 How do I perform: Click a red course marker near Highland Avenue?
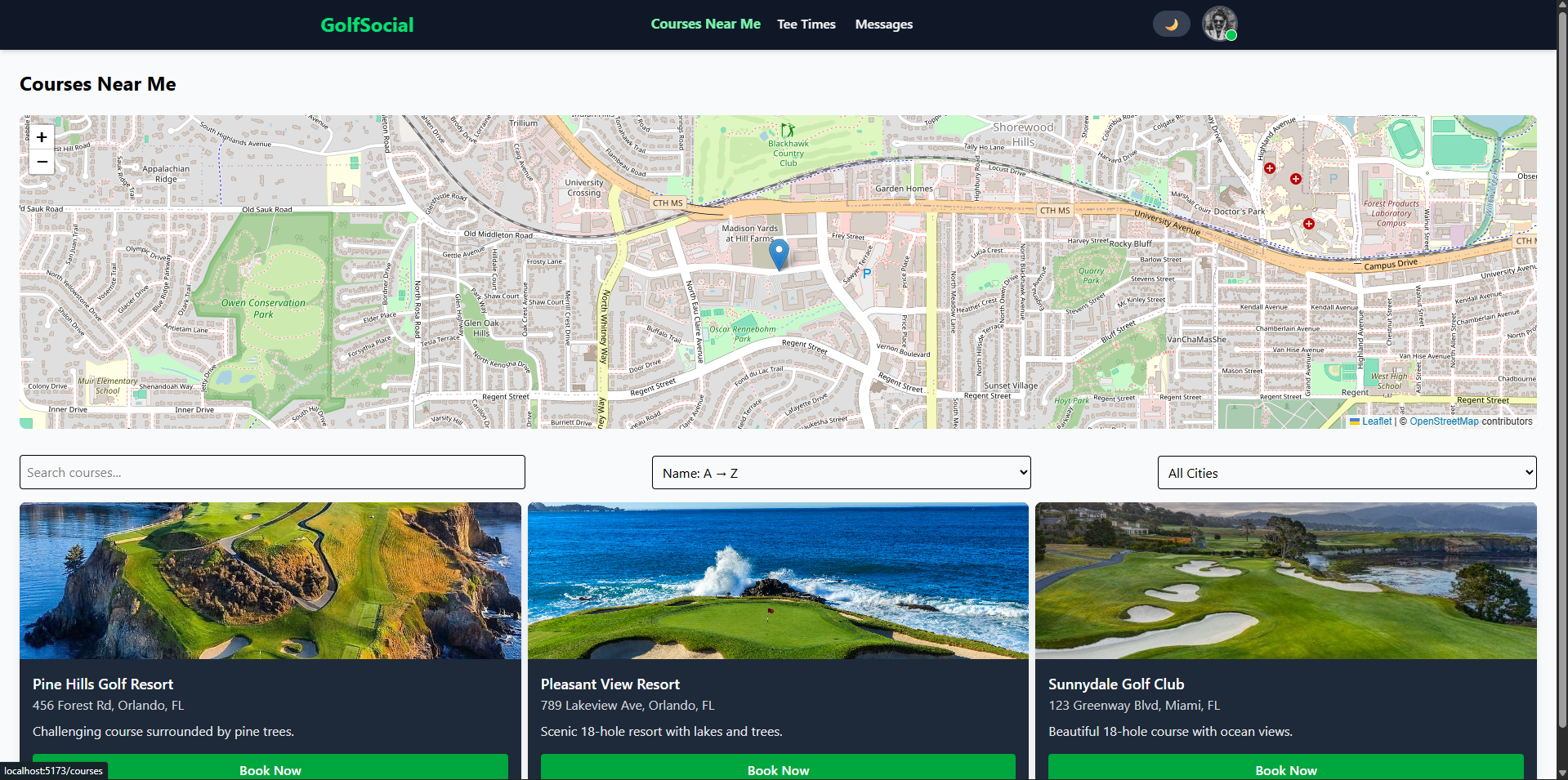click(1270, 168)
